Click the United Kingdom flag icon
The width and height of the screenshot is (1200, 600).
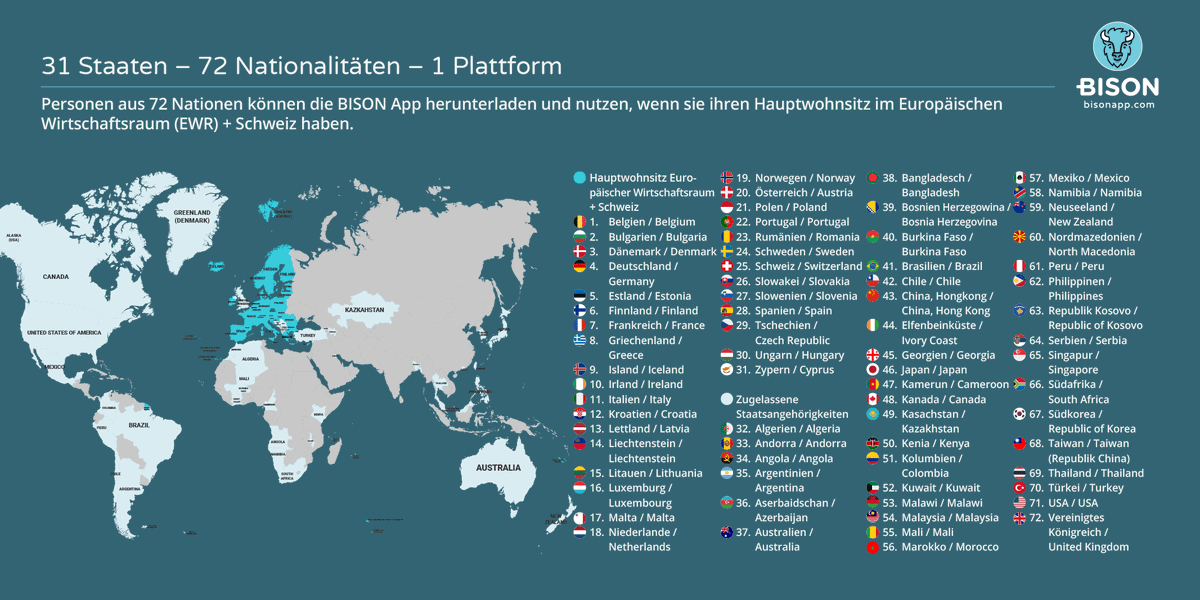click(1020, 518)
